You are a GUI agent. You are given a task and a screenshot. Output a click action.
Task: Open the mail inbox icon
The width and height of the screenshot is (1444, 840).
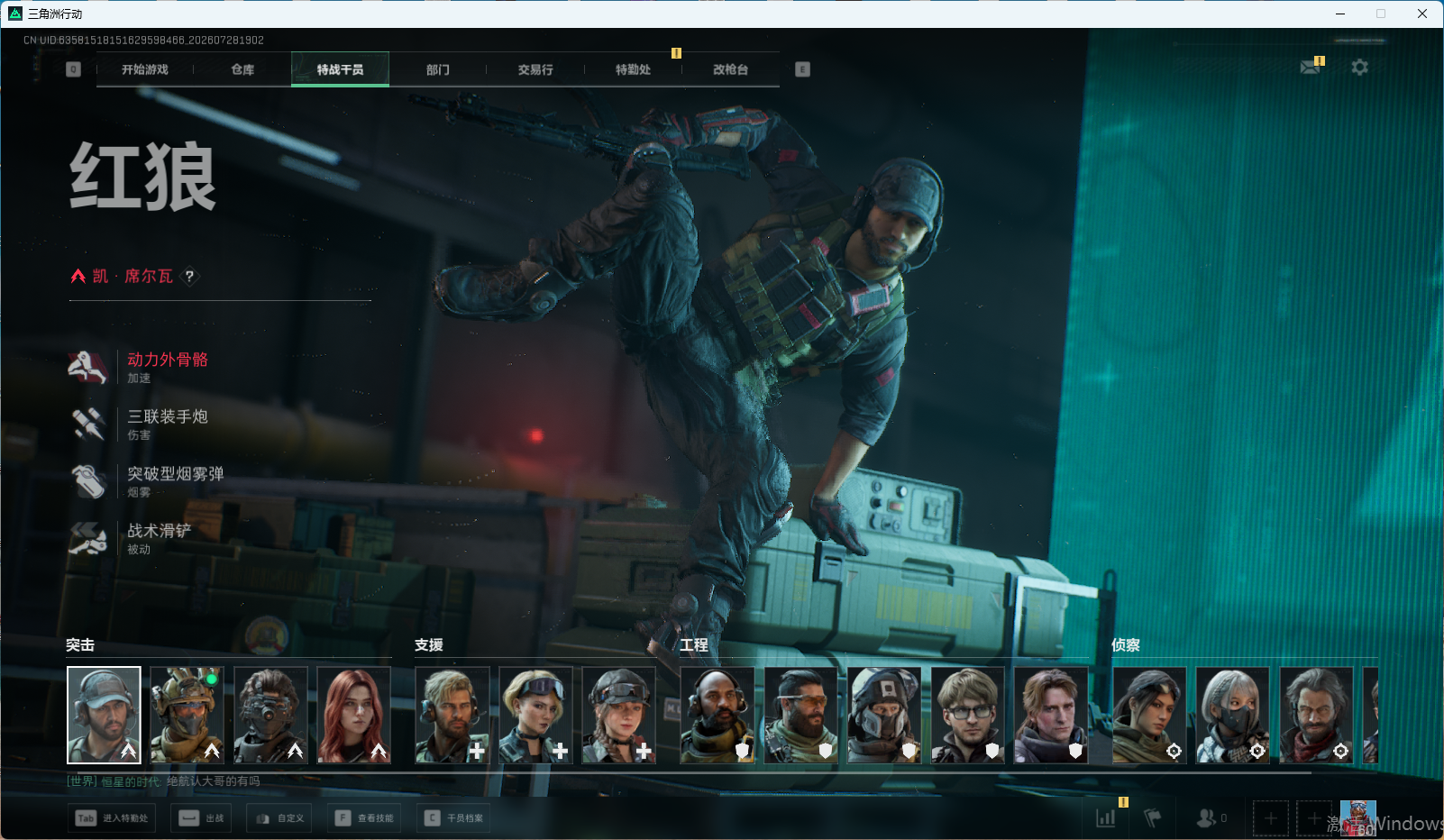pyautogui.click(x=1311, y=67)
